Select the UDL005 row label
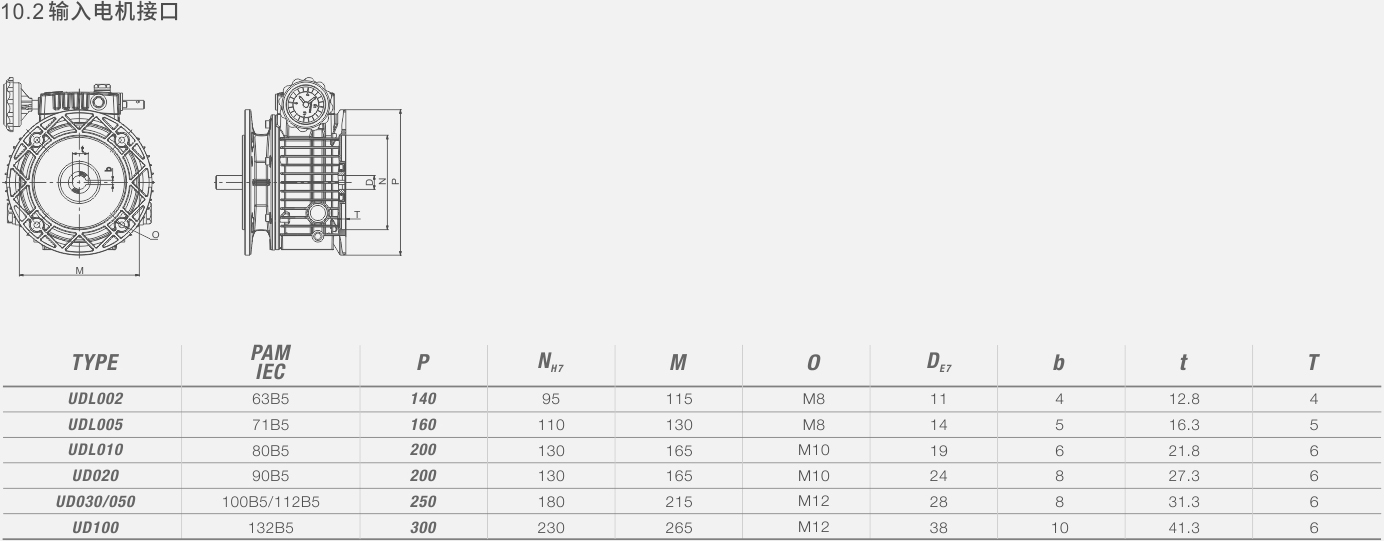 click(95, 424)
